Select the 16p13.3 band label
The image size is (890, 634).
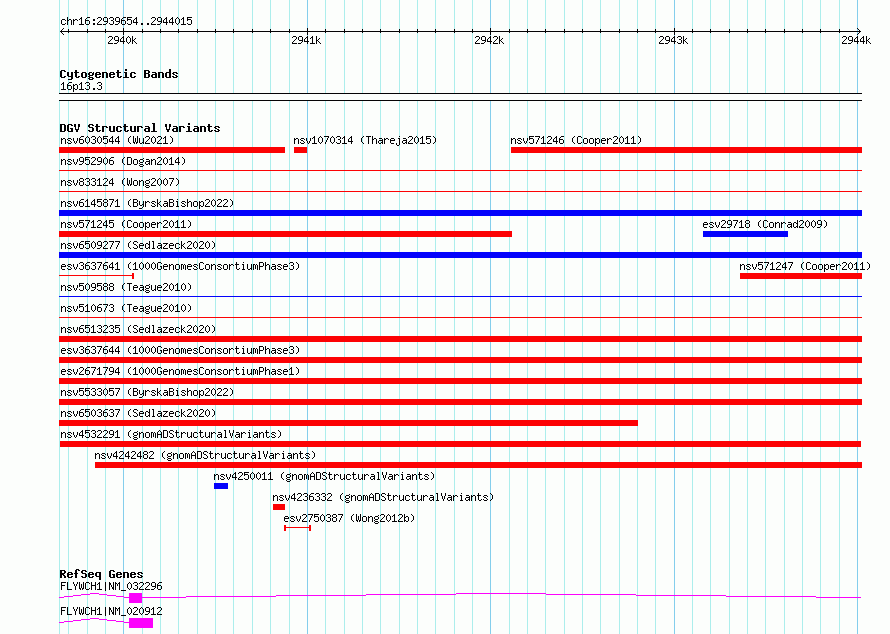point(81,86)
